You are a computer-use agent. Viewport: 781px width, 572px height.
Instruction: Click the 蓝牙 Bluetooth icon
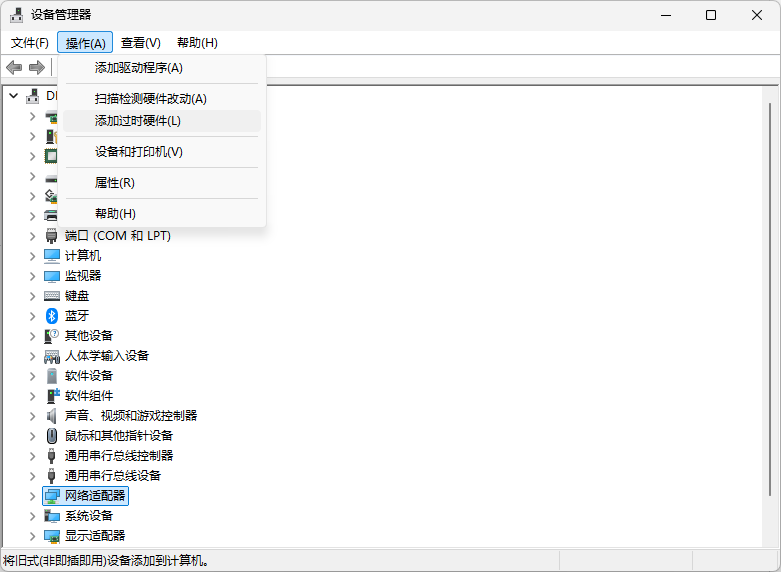click(52, 316)
